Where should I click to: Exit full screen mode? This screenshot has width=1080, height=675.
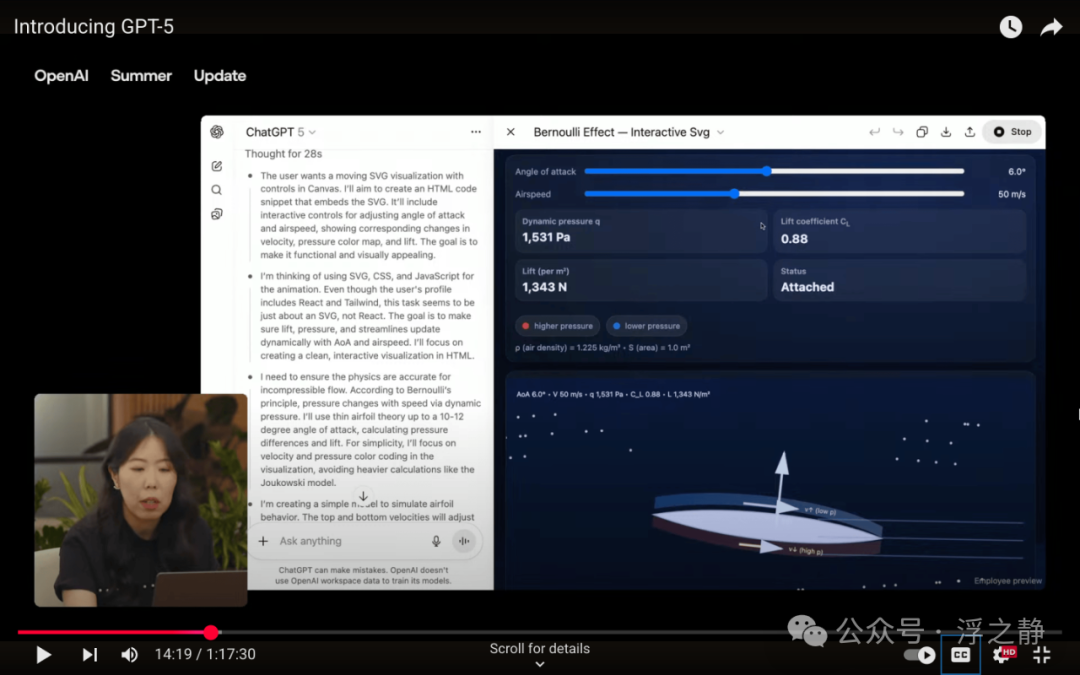1042,654
